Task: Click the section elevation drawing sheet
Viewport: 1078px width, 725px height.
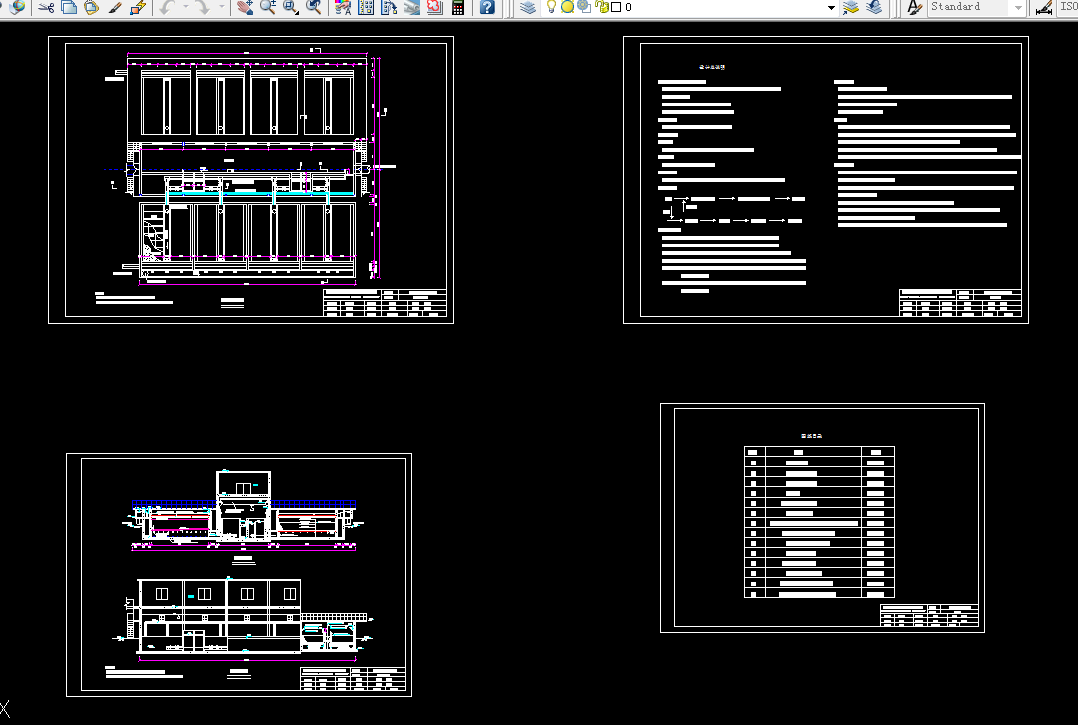Action: click(x=239, y=575)
